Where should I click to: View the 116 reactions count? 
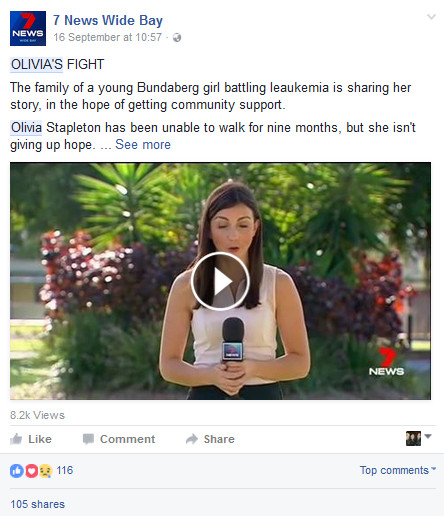tap(65, 470)
